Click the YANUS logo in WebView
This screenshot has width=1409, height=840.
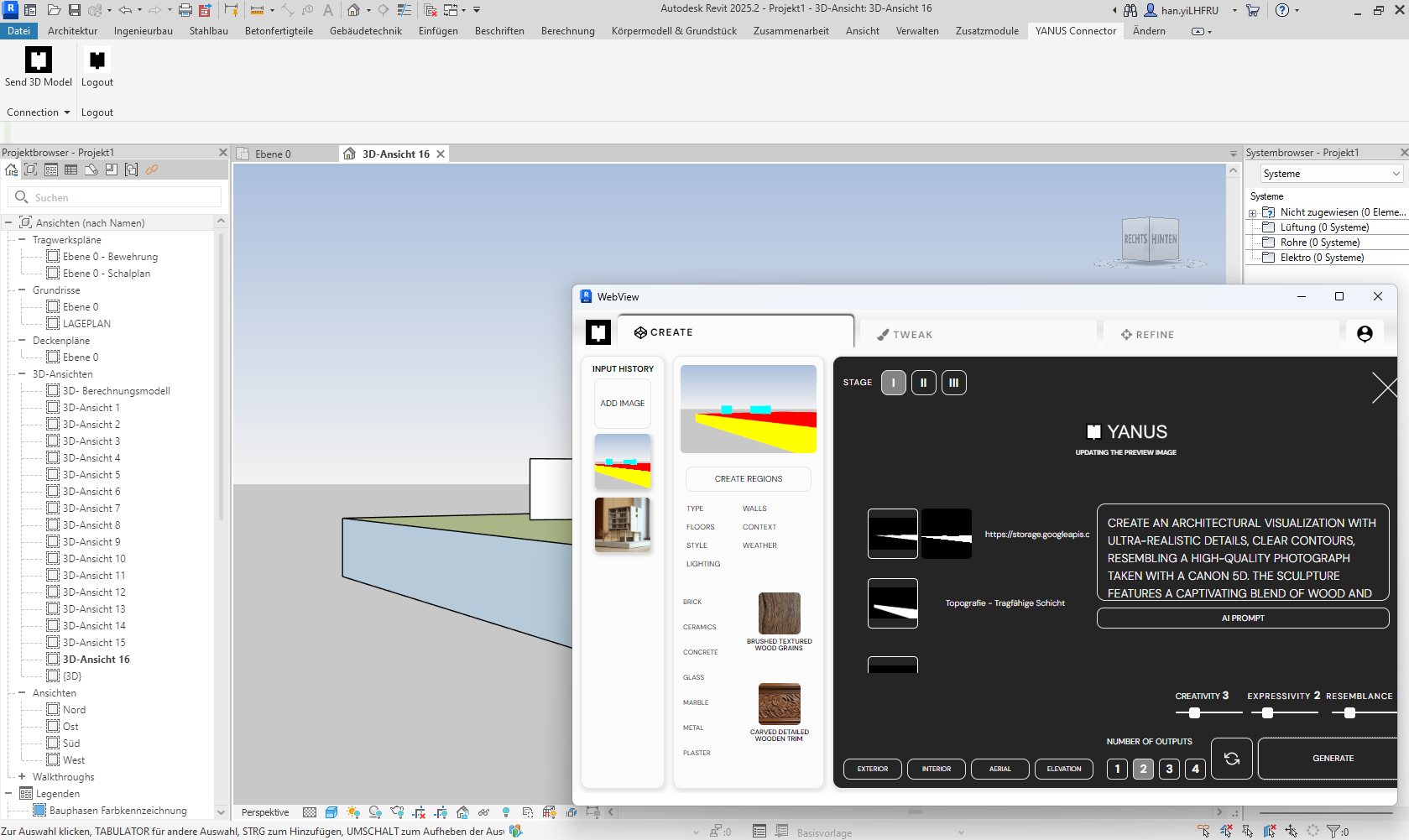(x=598, y=332)
